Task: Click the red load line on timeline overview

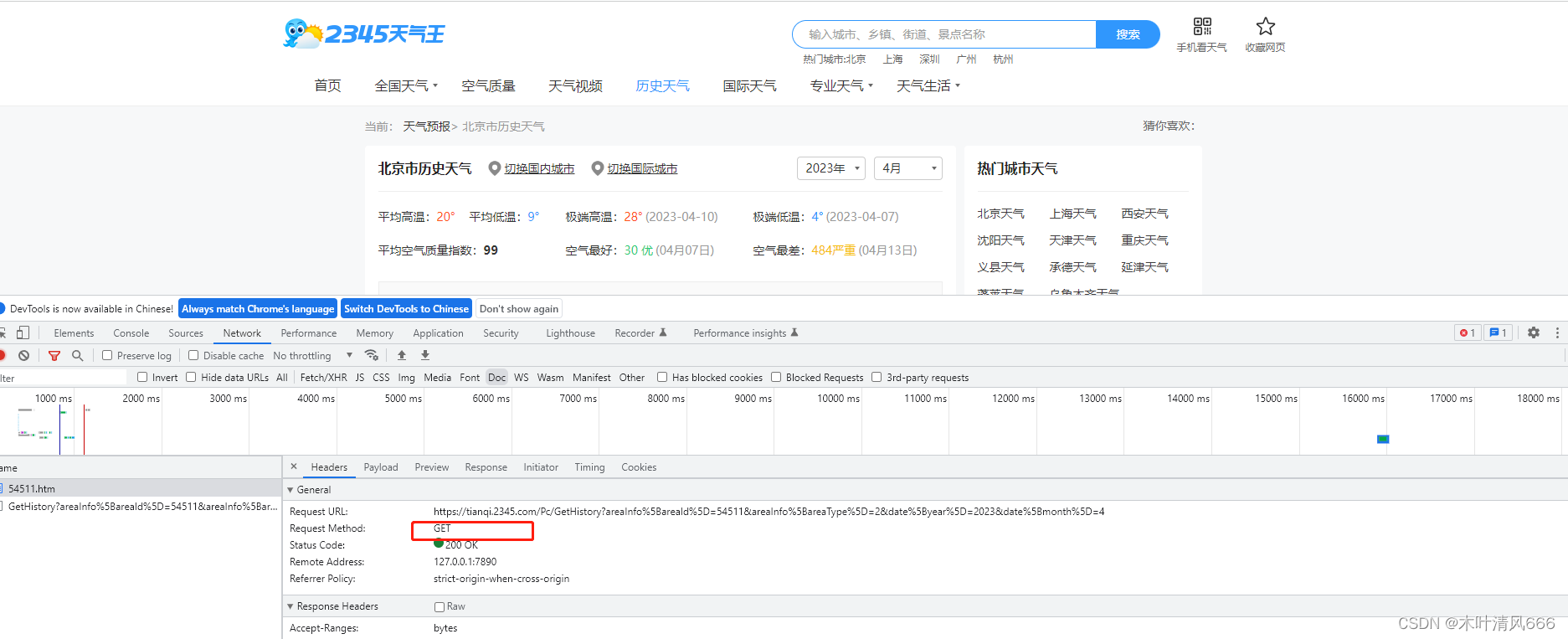Action: [x=84, y=430]
